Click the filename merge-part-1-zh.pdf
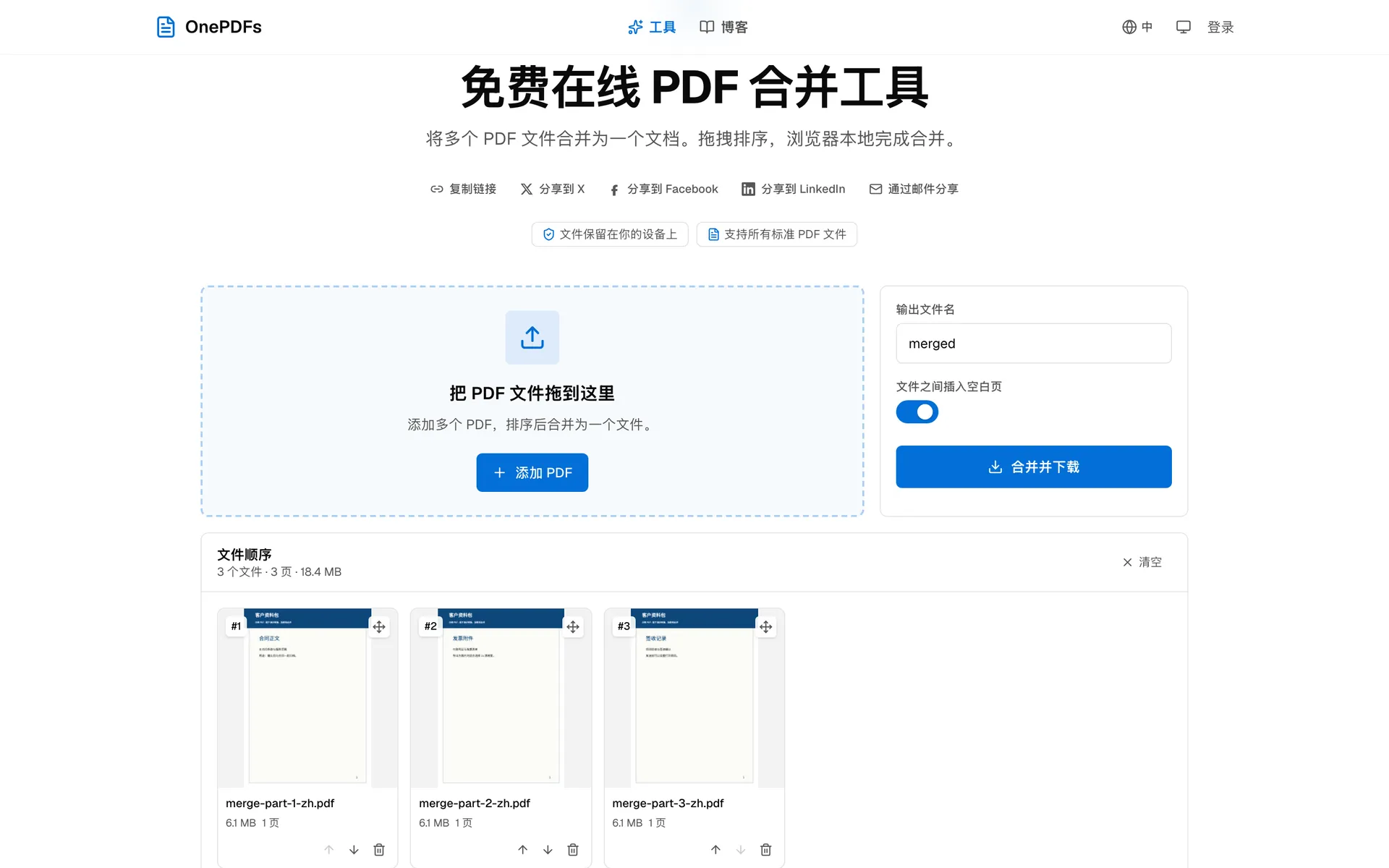The width and height of the screenshot is (1389, 868). [280, 804]
